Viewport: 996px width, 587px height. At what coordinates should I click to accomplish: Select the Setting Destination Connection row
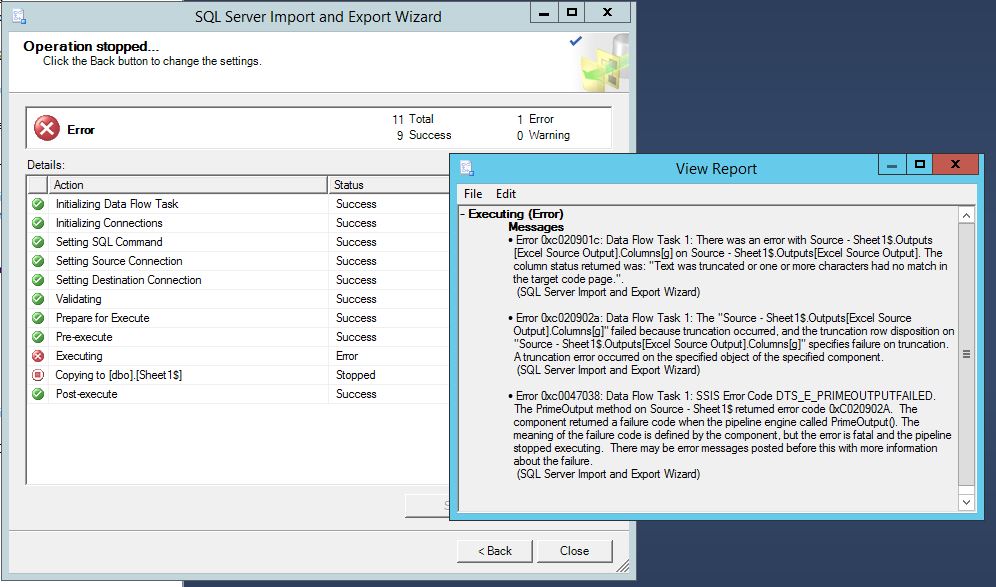click(238, 280)
